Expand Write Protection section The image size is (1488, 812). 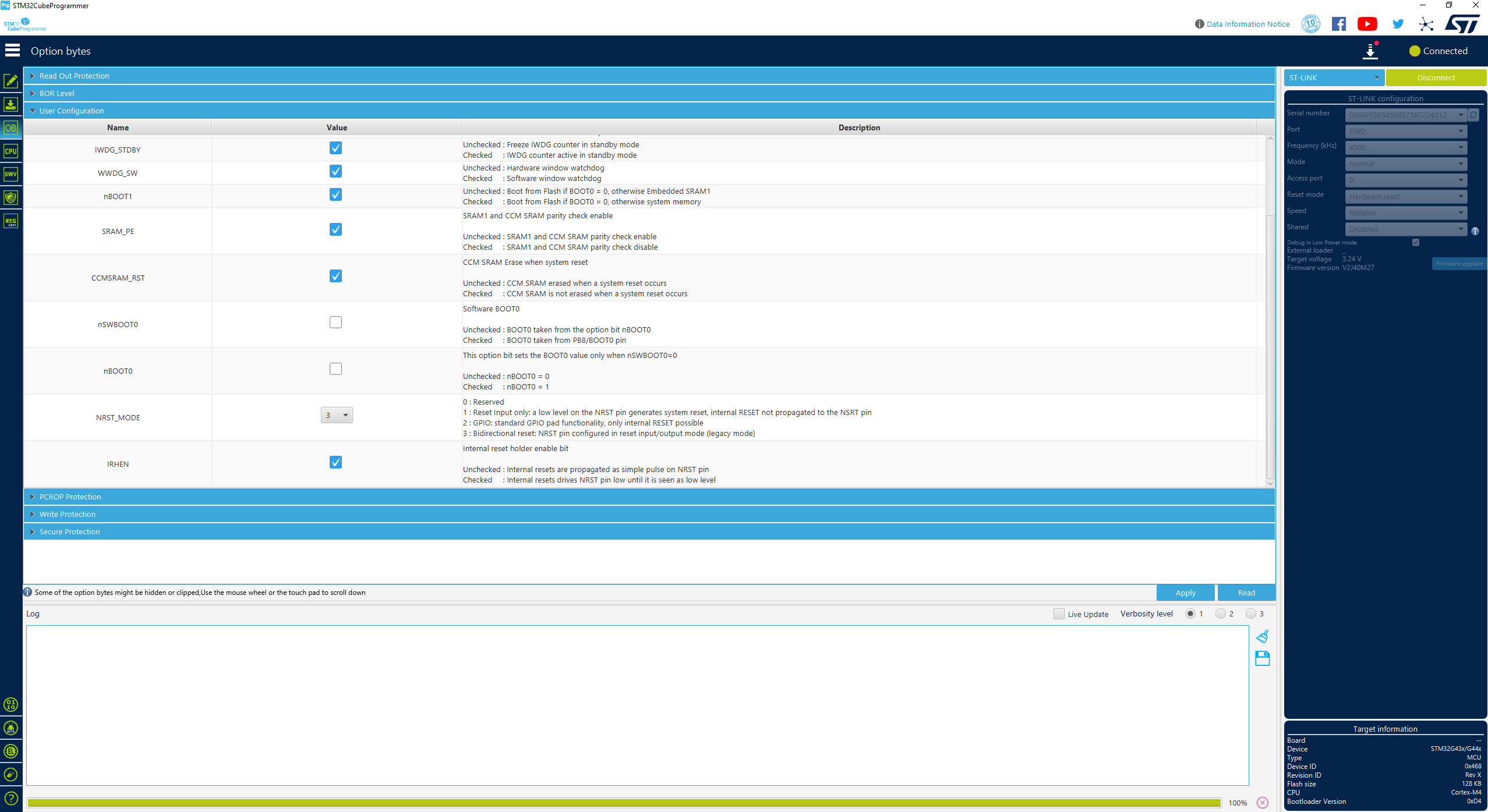[649, 514]
